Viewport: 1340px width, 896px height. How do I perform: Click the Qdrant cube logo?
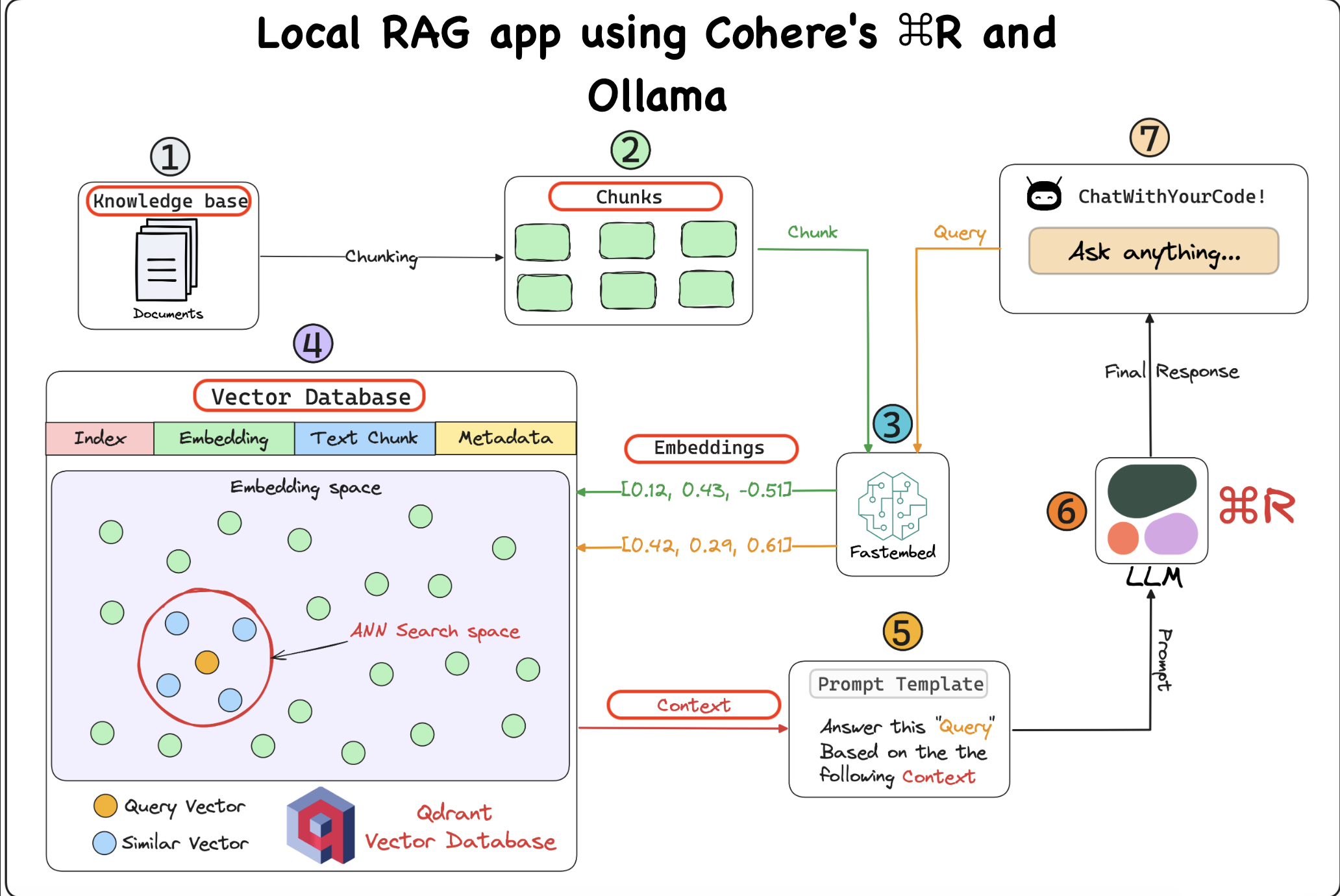pyautogui.click(x=321, y=825)
